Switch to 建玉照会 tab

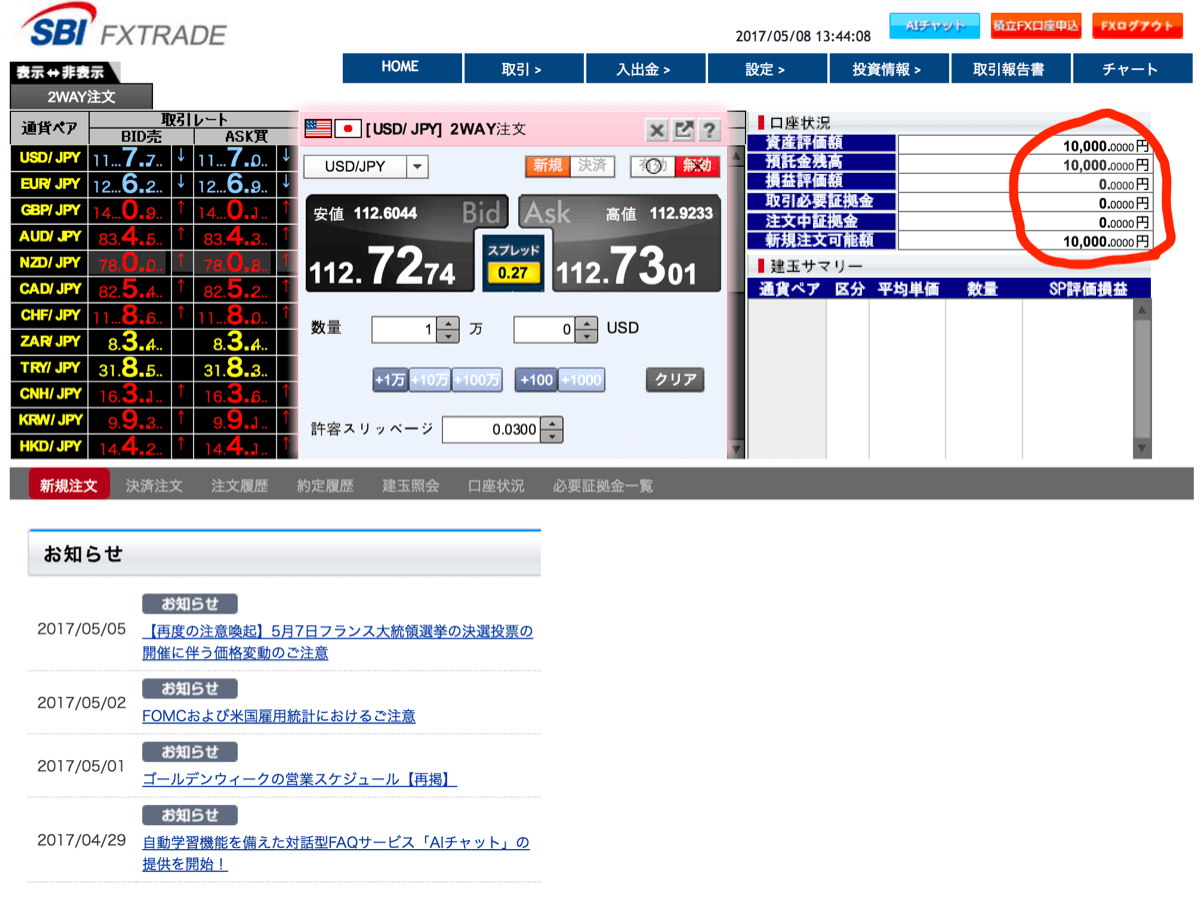[411, 486]
